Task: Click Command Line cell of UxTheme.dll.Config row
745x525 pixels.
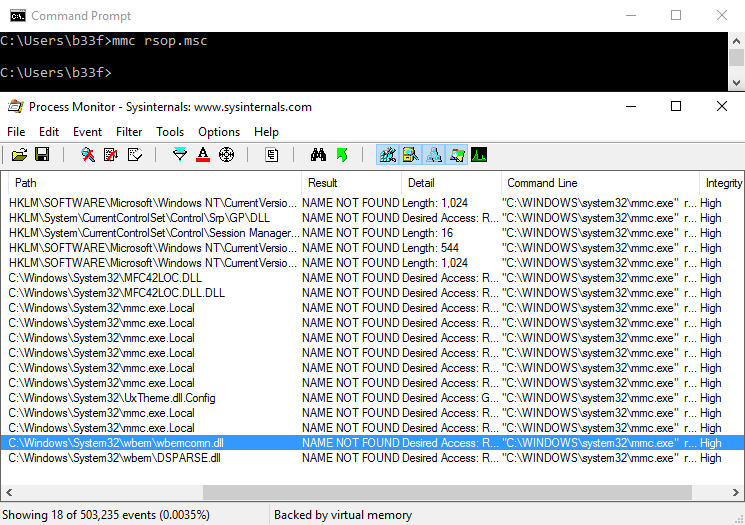Action: point(599,398)
